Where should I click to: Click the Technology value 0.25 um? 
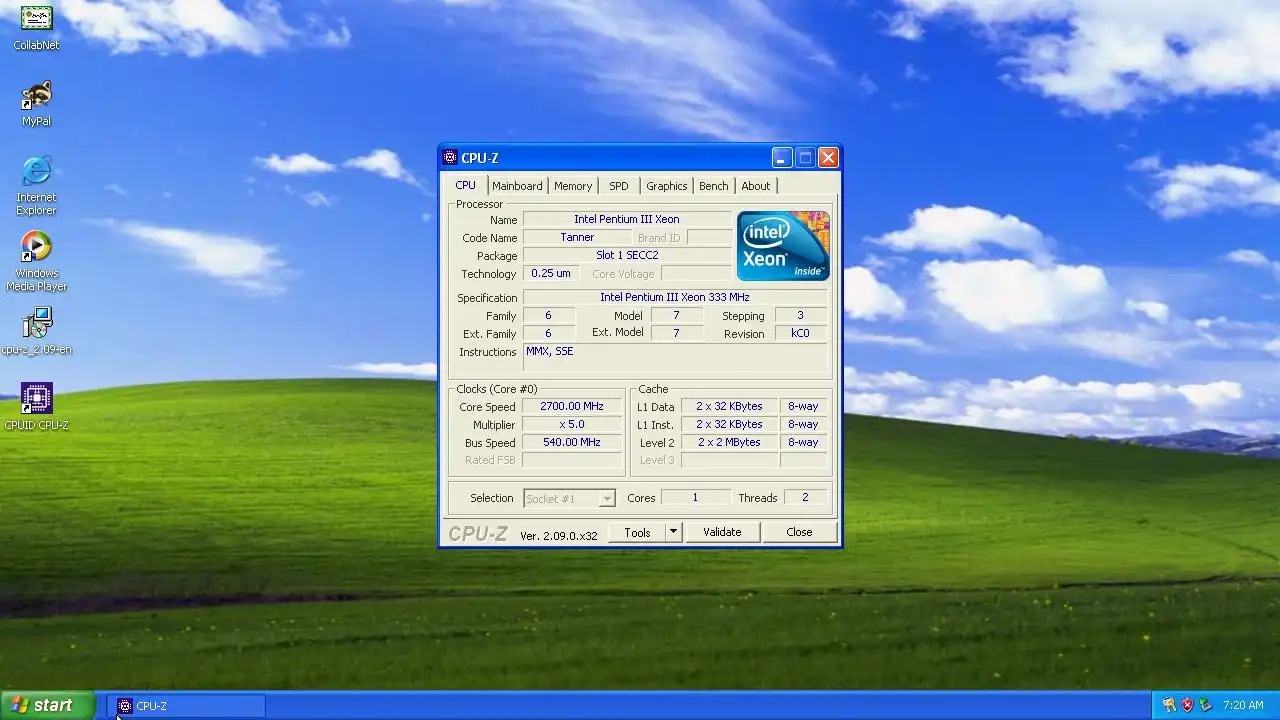point(551,273)
